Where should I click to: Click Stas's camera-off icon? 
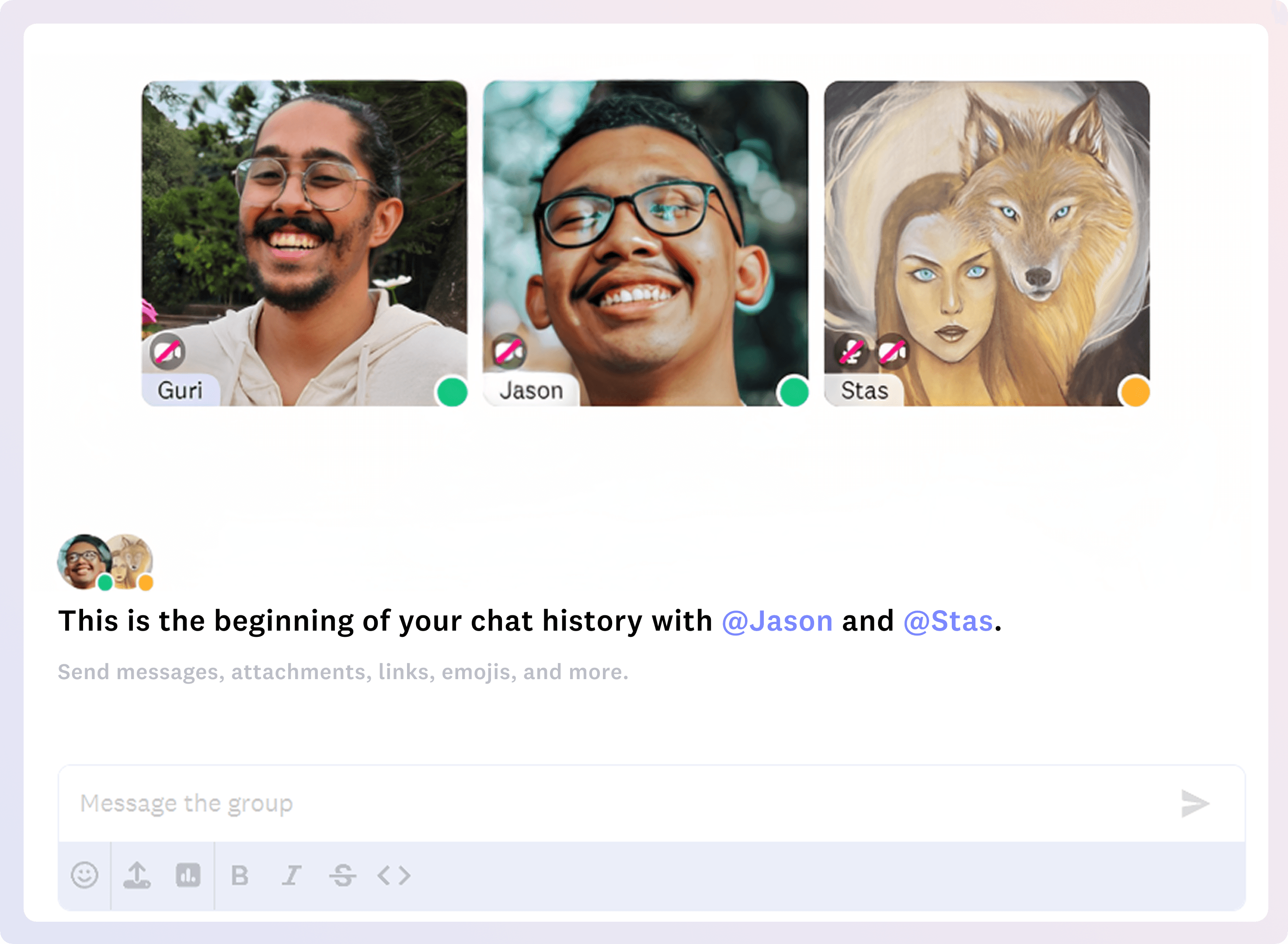pyautogui.click(x=892, y=351)
